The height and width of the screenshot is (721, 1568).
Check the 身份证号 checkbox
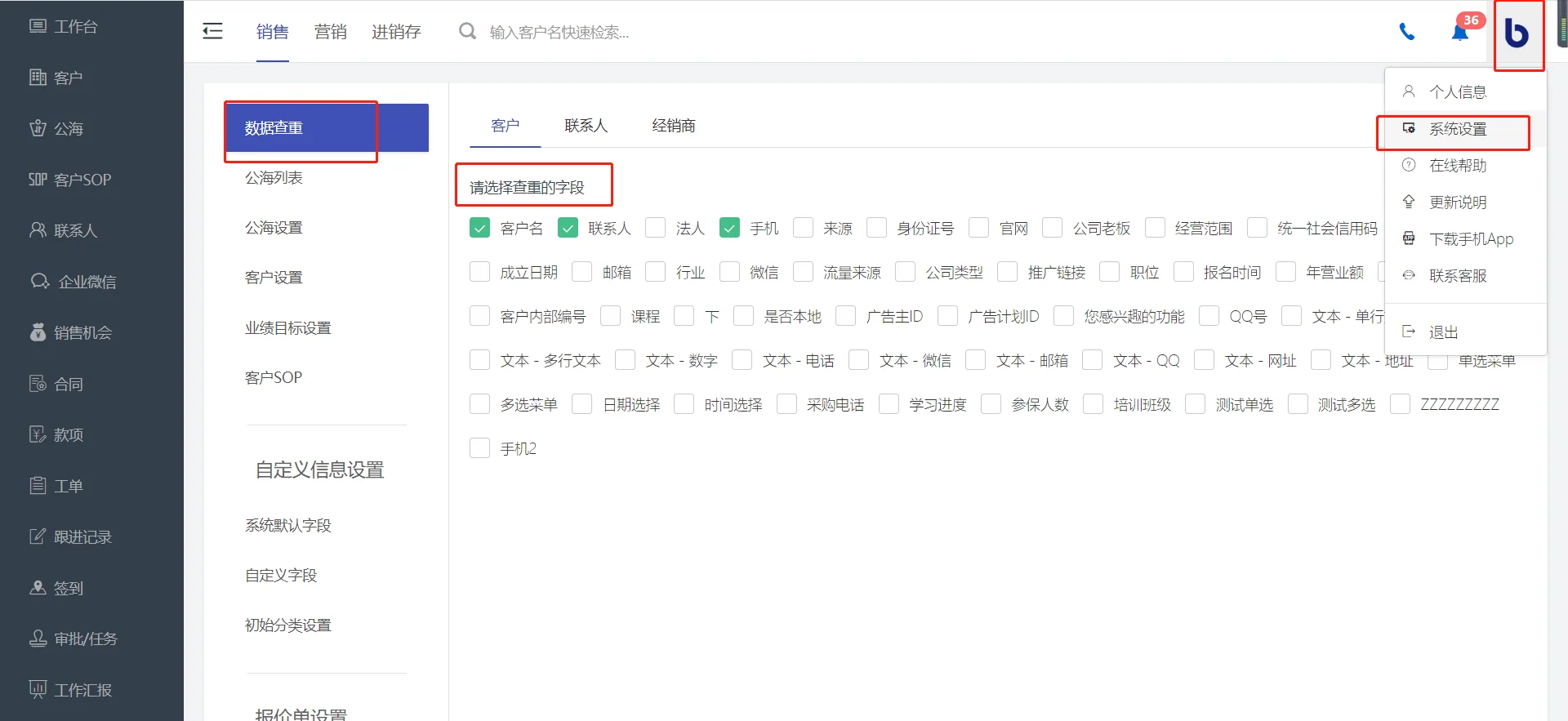coord(877,228)
